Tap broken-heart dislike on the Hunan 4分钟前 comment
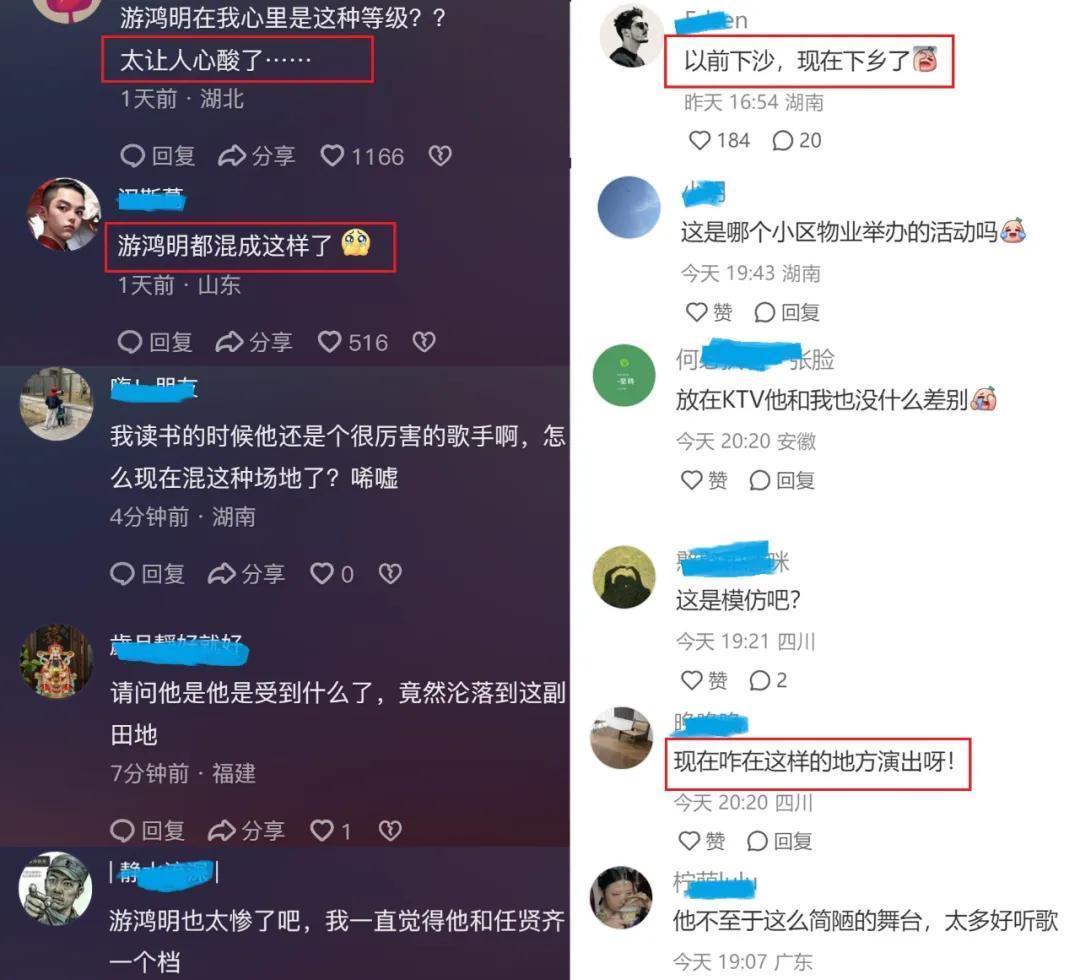 coord(391,574)
